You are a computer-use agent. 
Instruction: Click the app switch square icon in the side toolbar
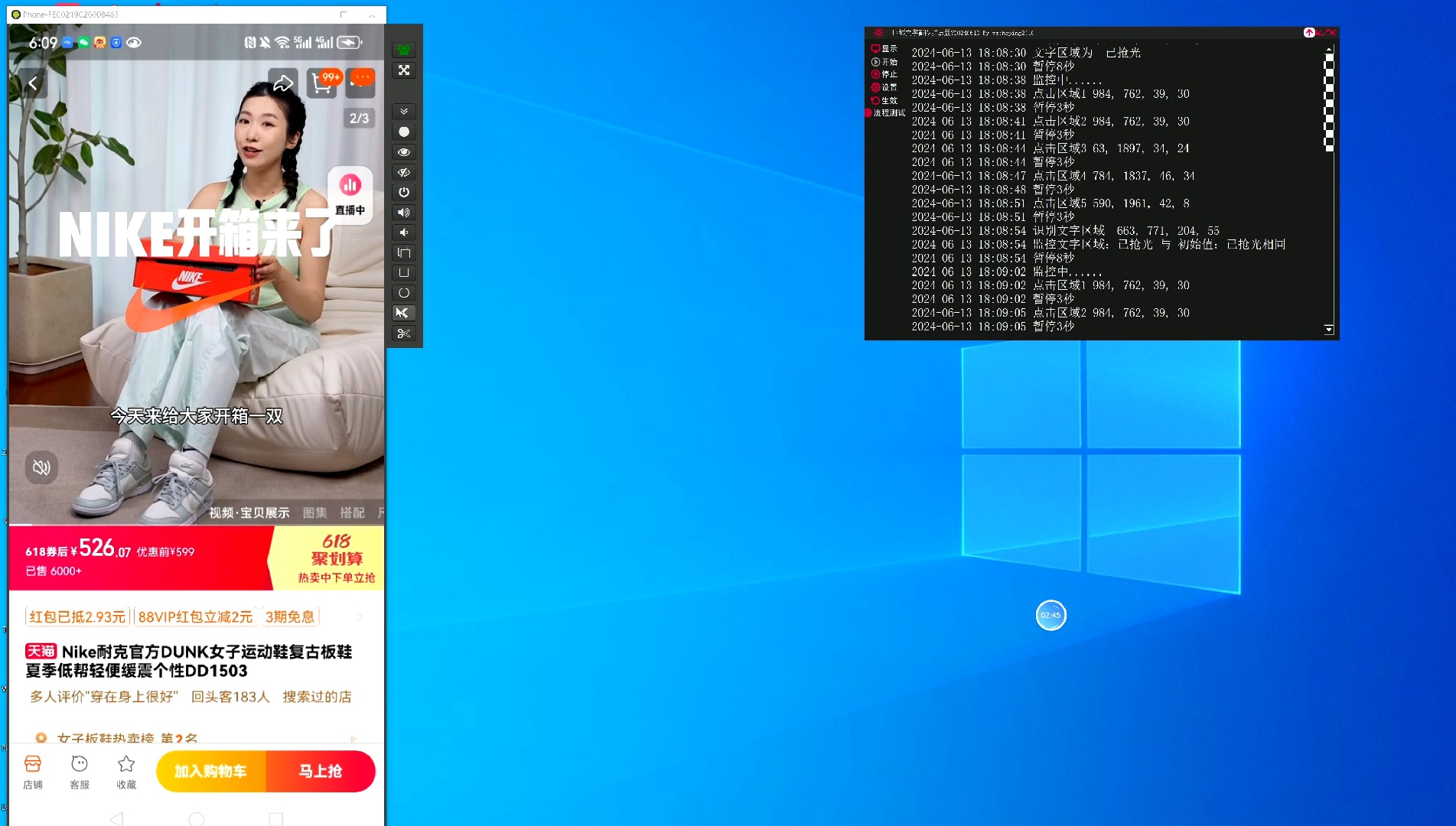[x=403, y=273]
